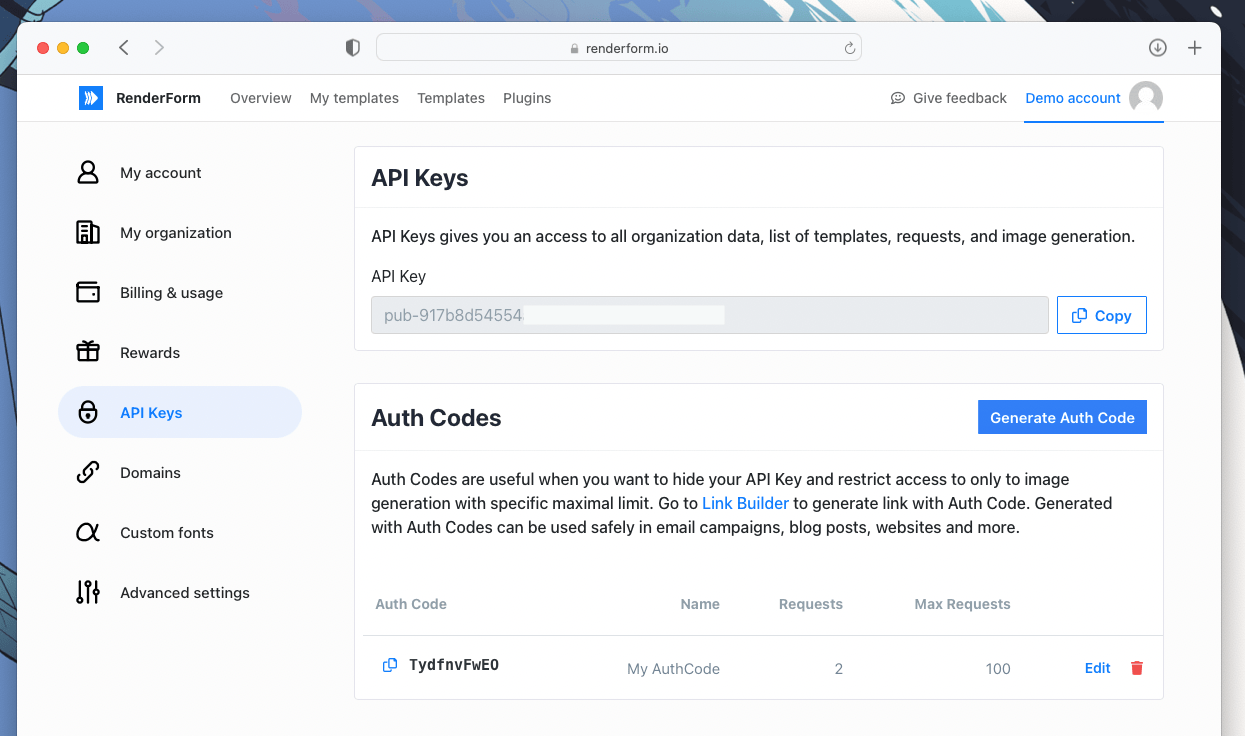
Task: Click the RenderForm logo icon
Action: tap(91, 98)
